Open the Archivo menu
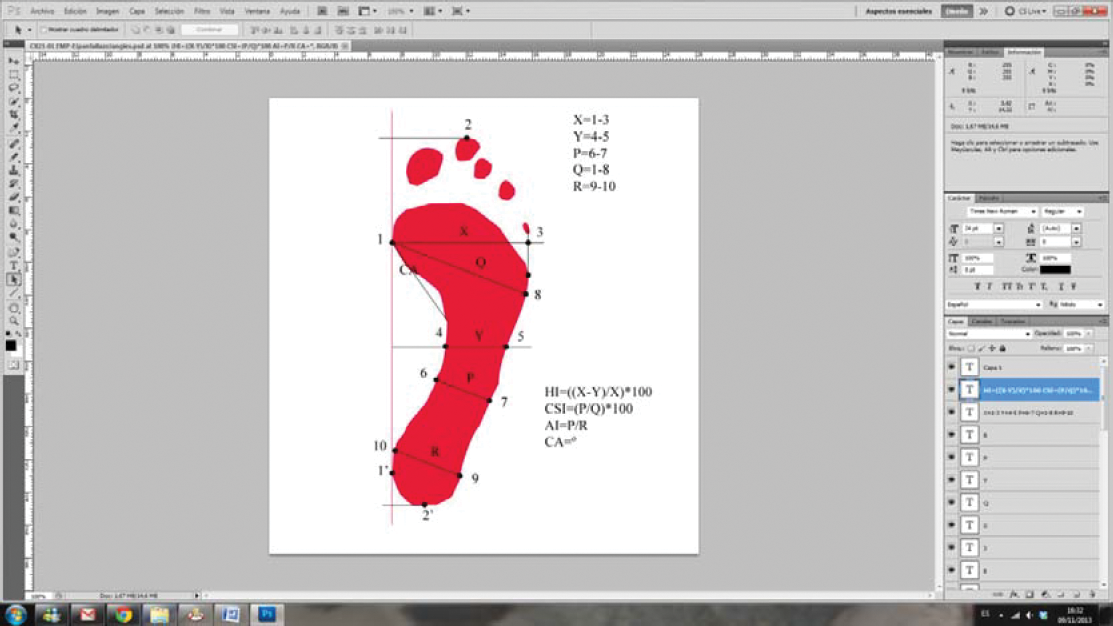 42,11
